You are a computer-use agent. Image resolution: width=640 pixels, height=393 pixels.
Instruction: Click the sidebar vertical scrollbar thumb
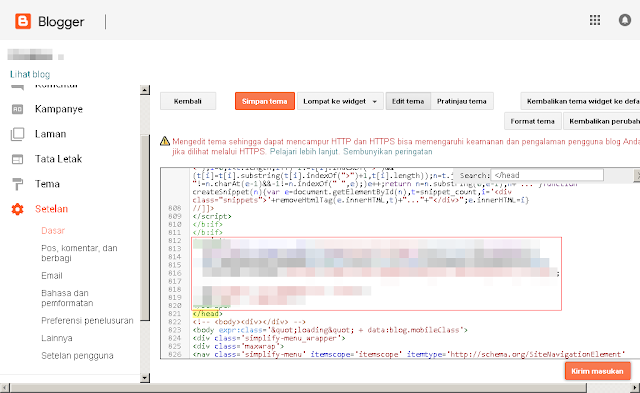[x=145, y=227]
